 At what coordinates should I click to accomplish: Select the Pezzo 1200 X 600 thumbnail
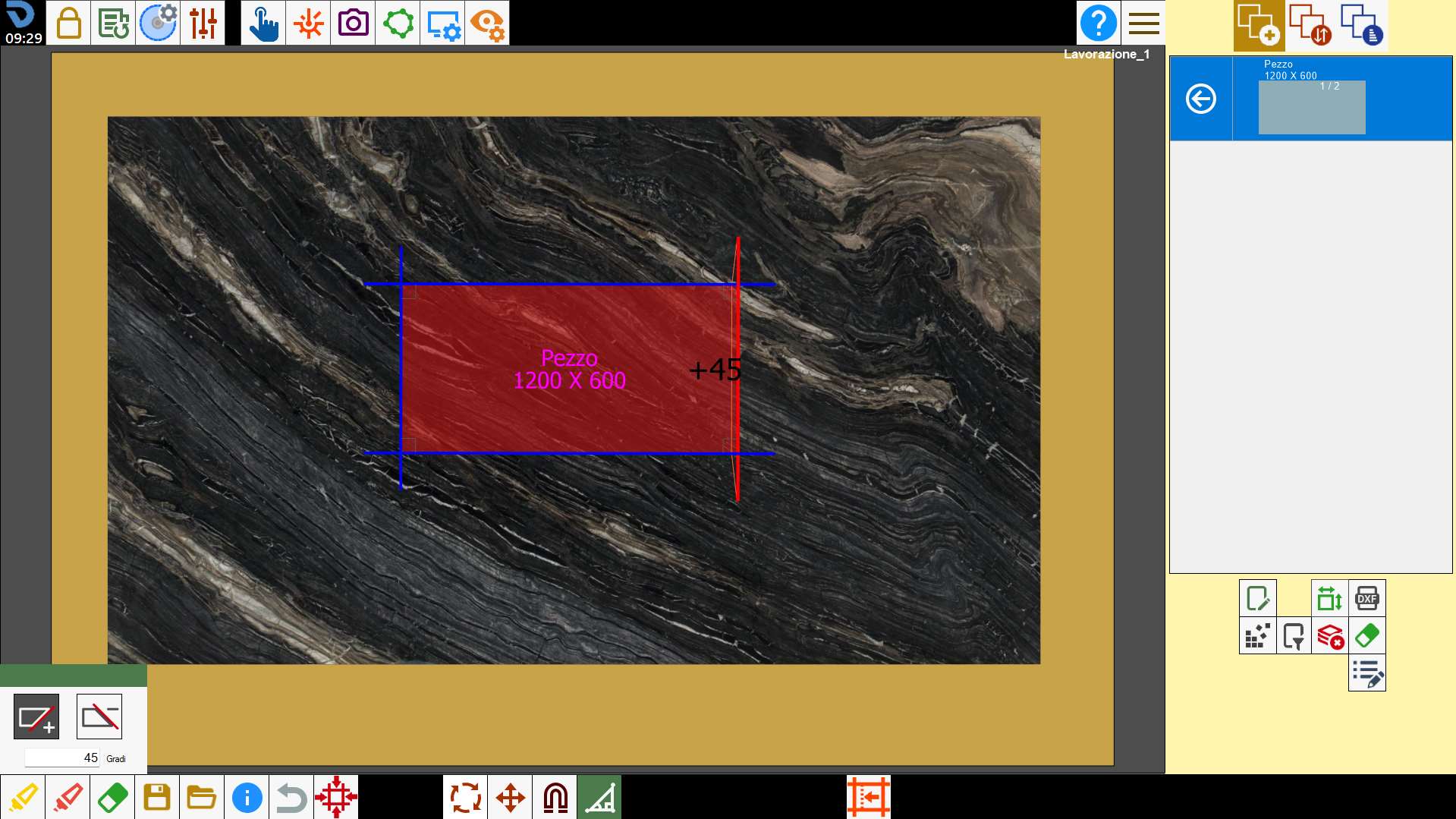click(1312, 107)
